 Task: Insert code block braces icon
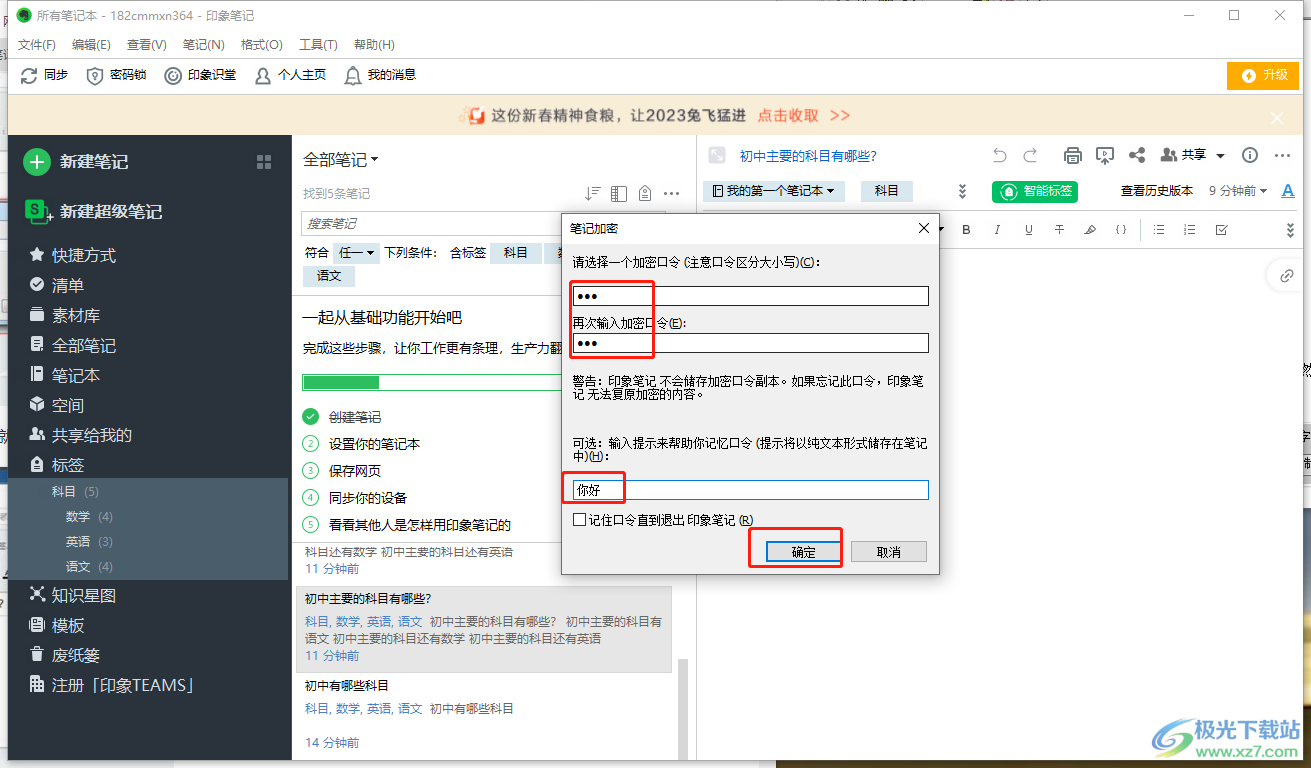[x=1121, y=230]
